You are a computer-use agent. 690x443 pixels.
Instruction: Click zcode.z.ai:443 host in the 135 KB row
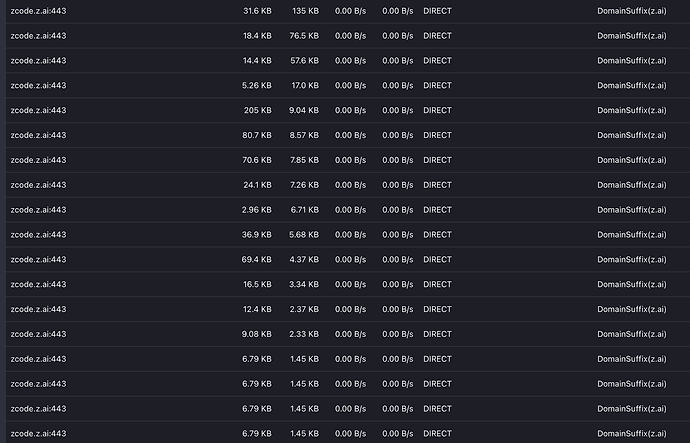(x=38, y=11)
